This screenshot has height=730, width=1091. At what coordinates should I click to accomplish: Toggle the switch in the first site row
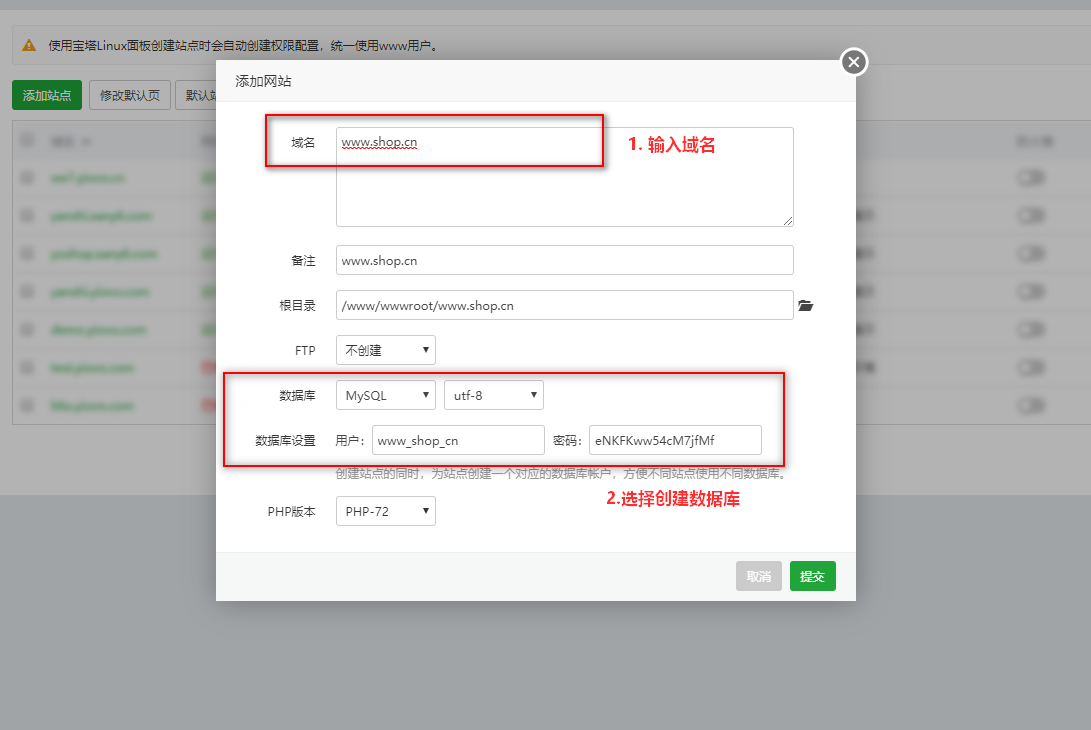click(1030, 178)
